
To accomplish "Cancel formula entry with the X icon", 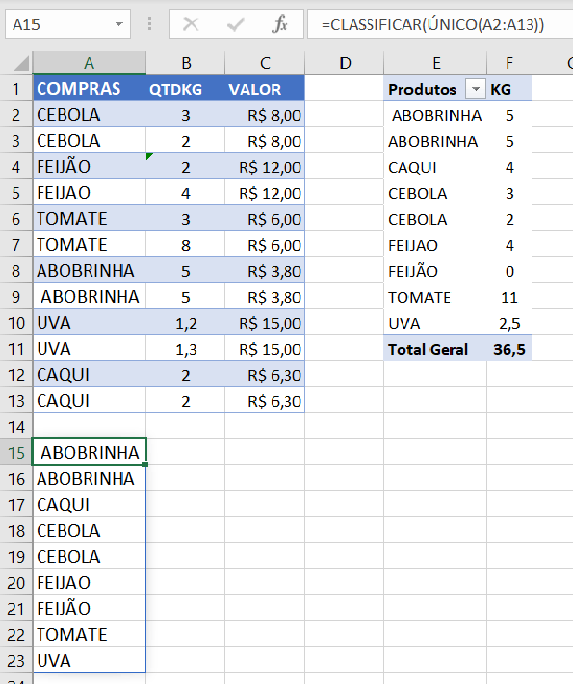I will coord(191,24).
